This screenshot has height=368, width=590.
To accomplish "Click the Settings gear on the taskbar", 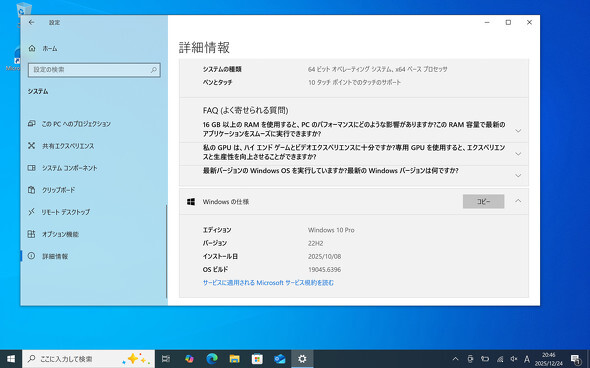I will [302, 359].
